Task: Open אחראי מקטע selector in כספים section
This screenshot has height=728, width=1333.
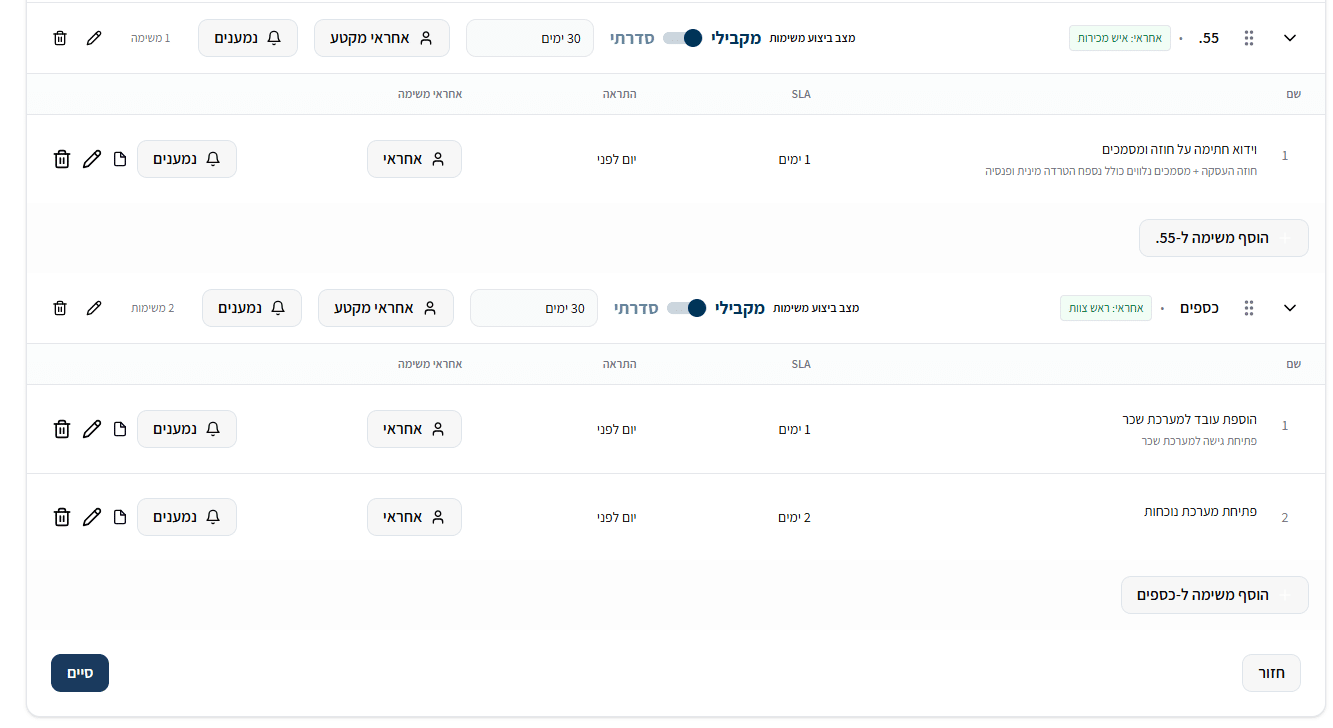Action: click(x=386, y=308)
